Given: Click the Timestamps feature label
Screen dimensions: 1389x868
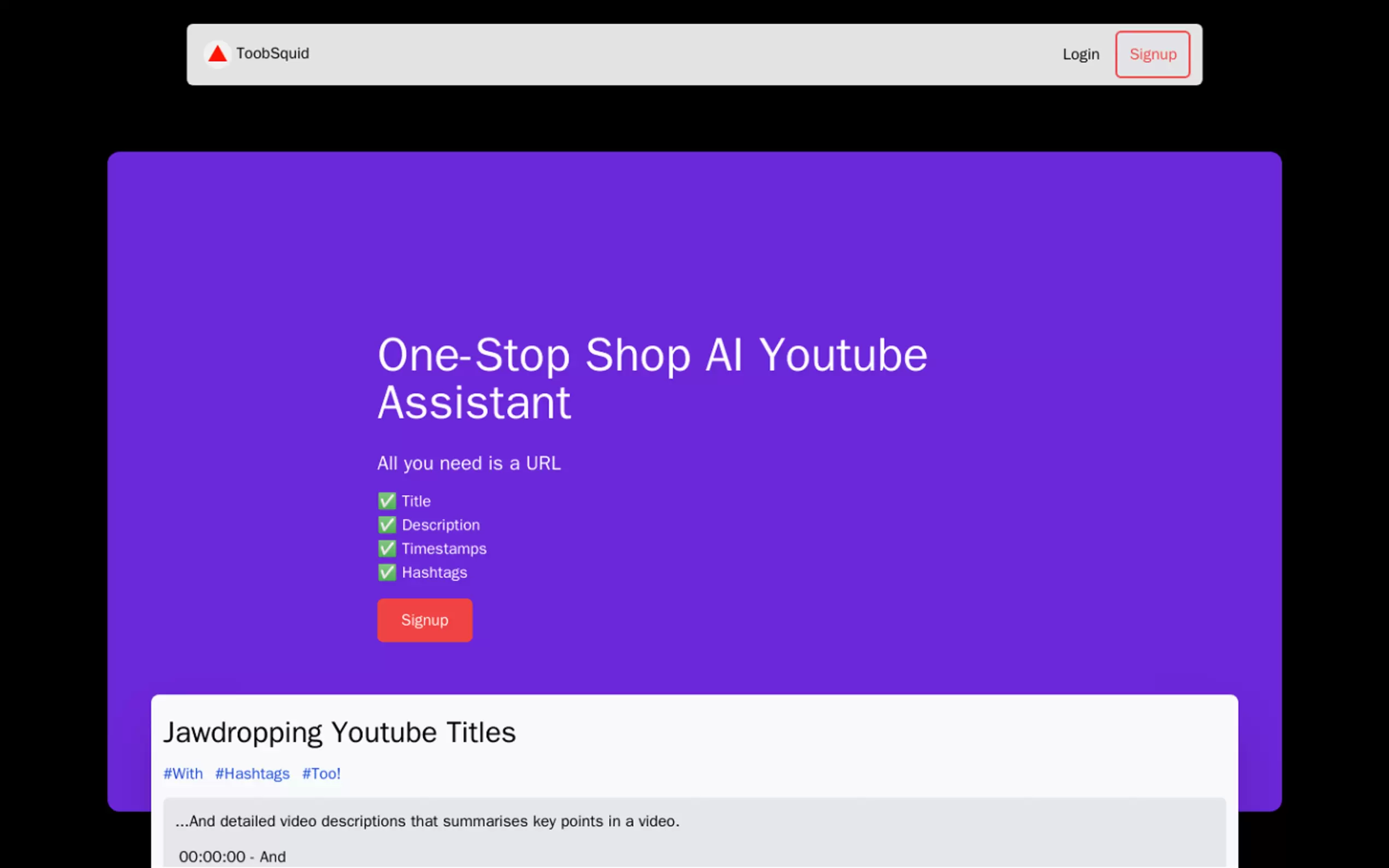Looking at the screenshot, I should coord(444,549).
